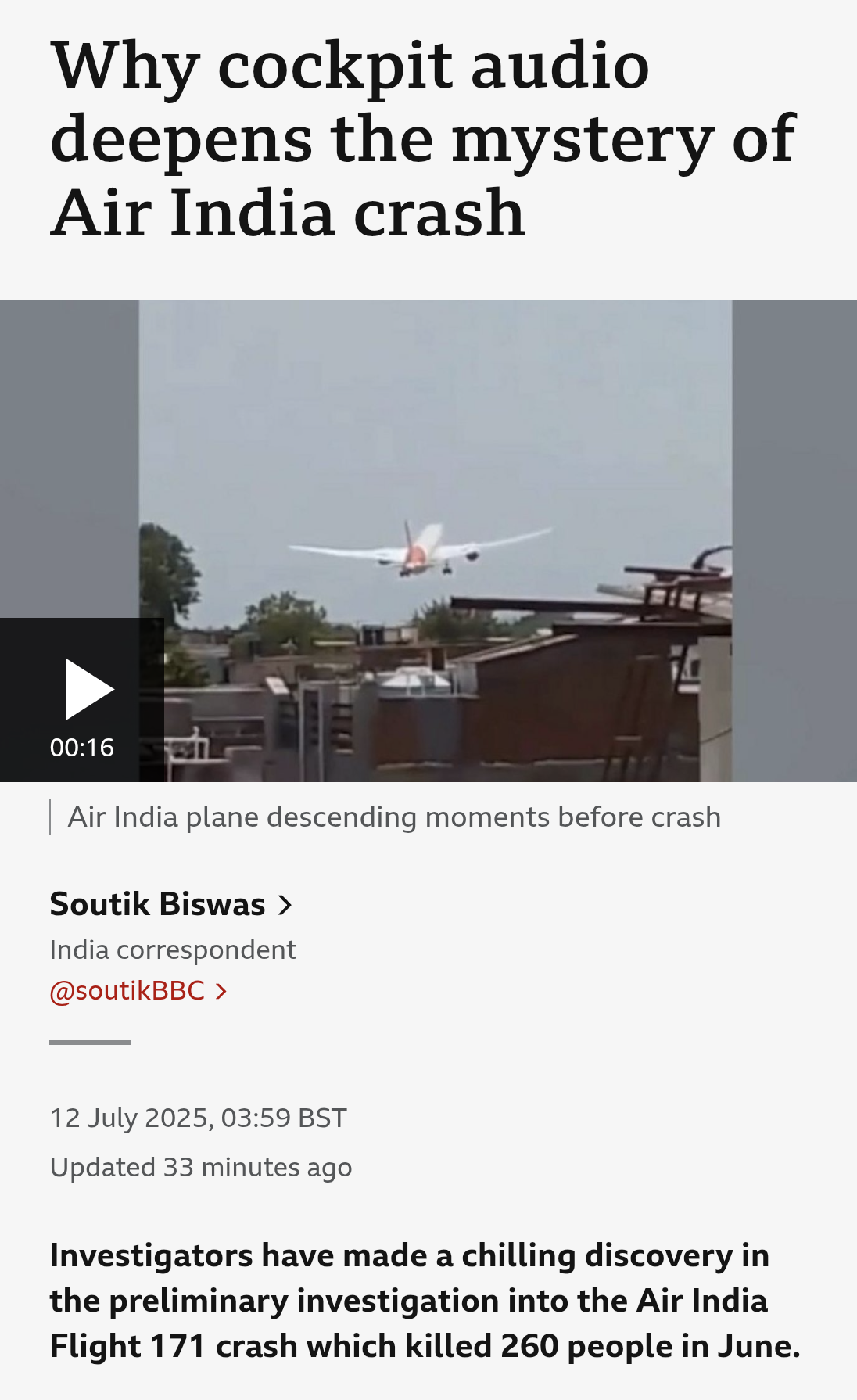Play the Air India crash video
The width and height of the screenshot is (857, 1400).
pyautogui.click(x=89, y=689)
